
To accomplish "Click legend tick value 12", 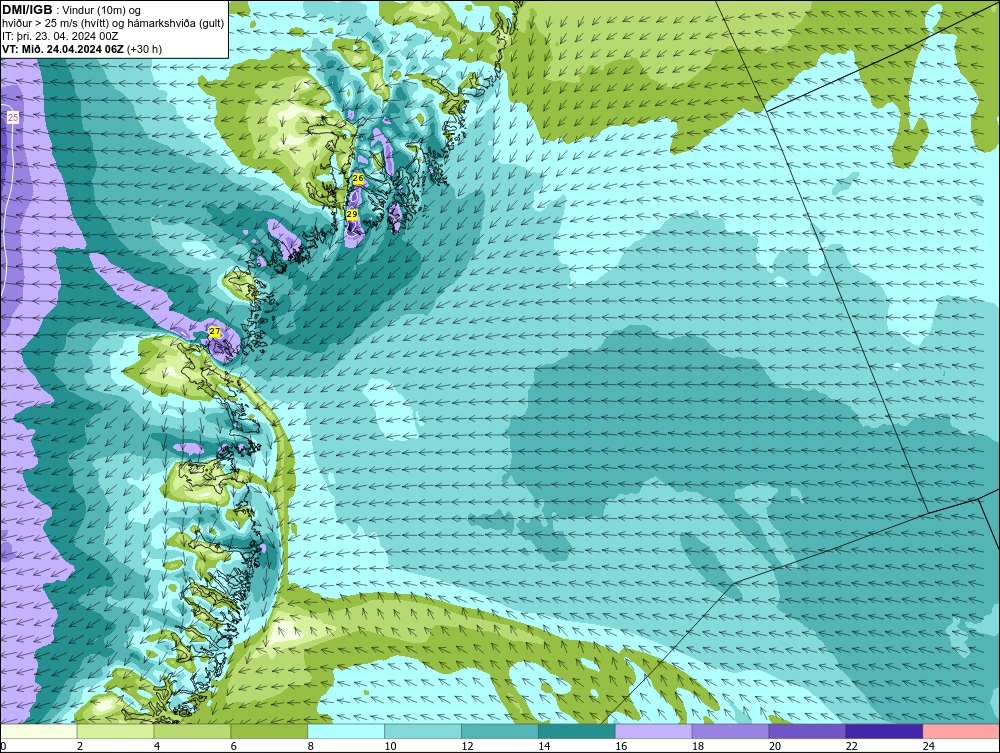I will click(467, 746).
